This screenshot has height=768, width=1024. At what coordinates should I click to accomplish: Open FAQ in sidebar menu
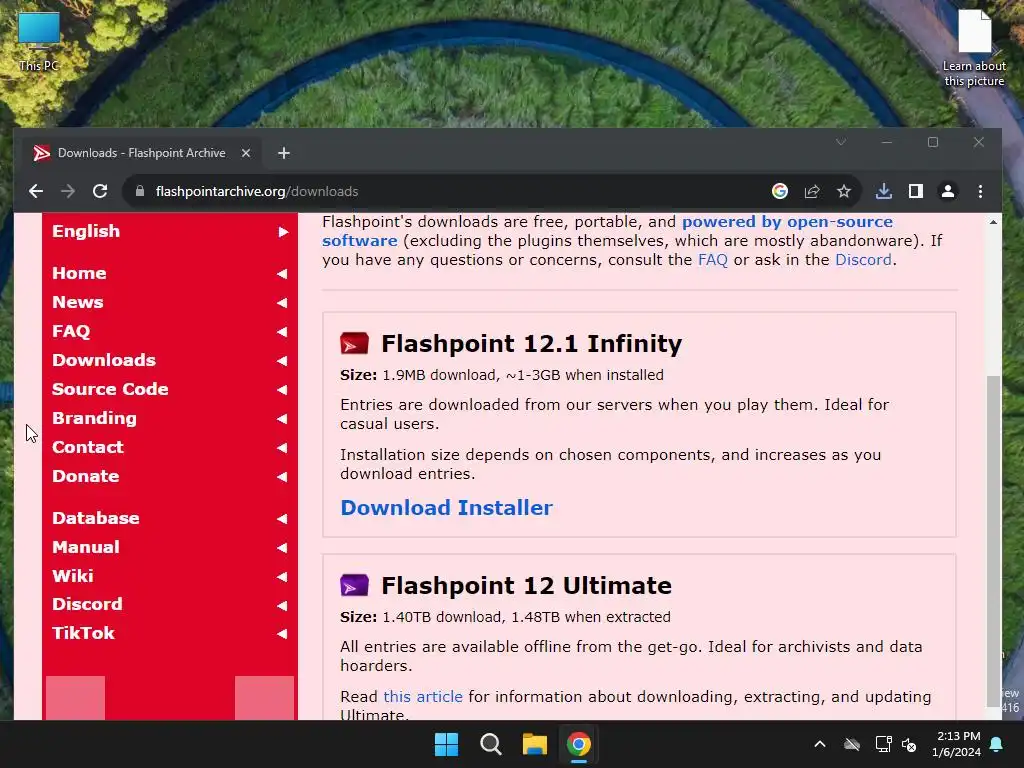click(170, 331)
